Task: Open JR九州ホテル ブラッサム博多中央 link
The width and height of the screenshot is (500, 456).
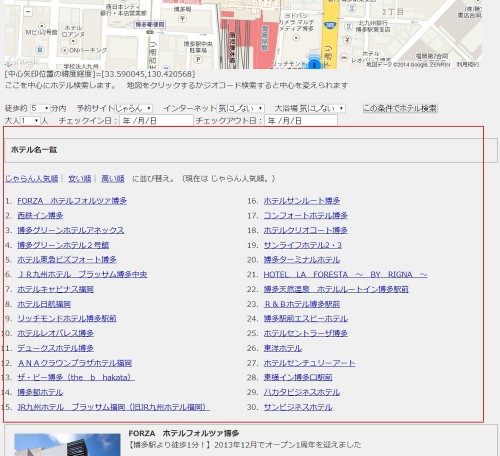Action: coord(82,274)
